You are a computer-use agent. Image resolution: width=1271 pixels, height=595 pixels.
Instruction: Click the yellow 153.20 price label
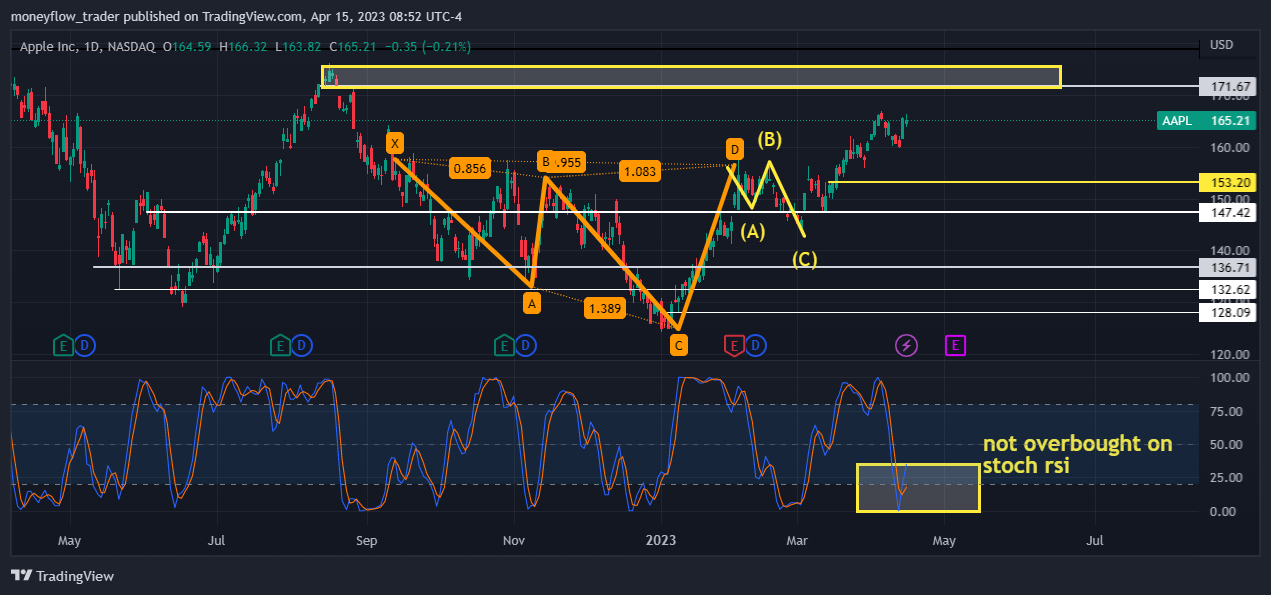click(x=1227, y=182)
